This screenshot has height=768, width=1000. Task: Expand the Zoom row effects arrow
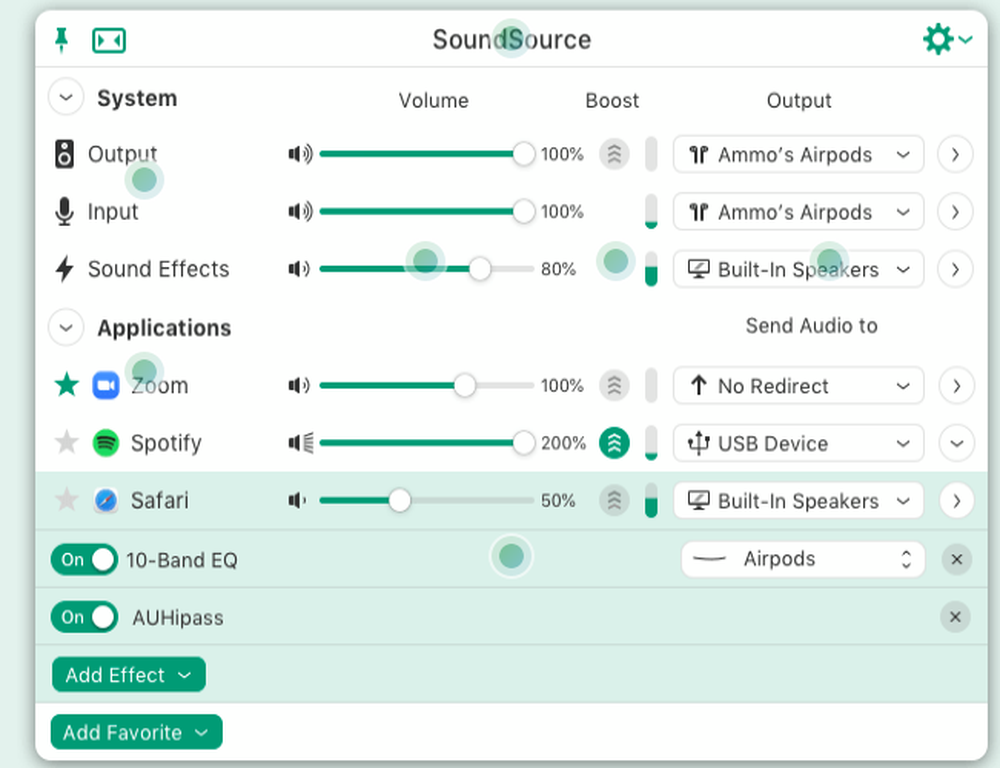tap(956, 386)
